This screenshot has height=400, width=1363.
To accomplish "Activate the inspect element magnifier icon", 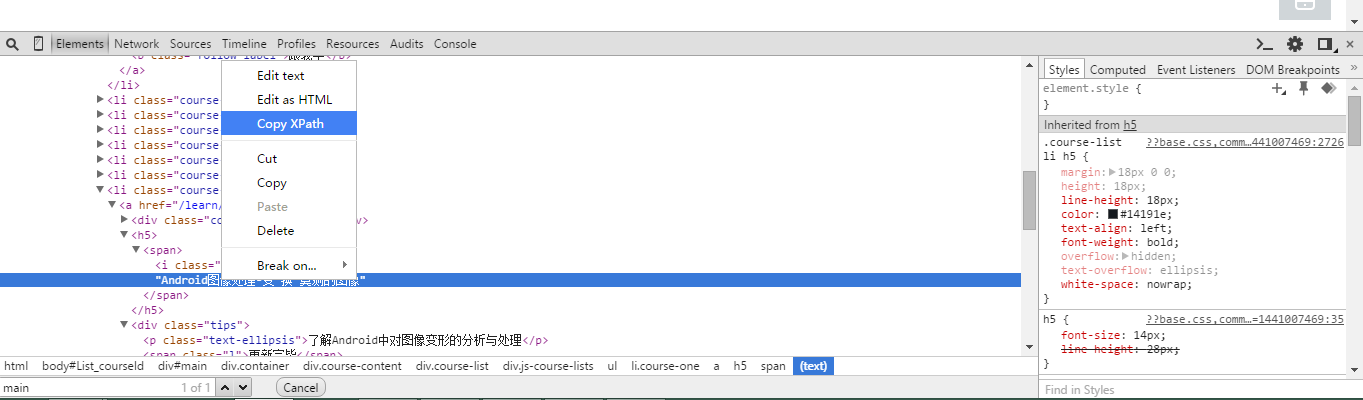I will click(x=12, y=44).
